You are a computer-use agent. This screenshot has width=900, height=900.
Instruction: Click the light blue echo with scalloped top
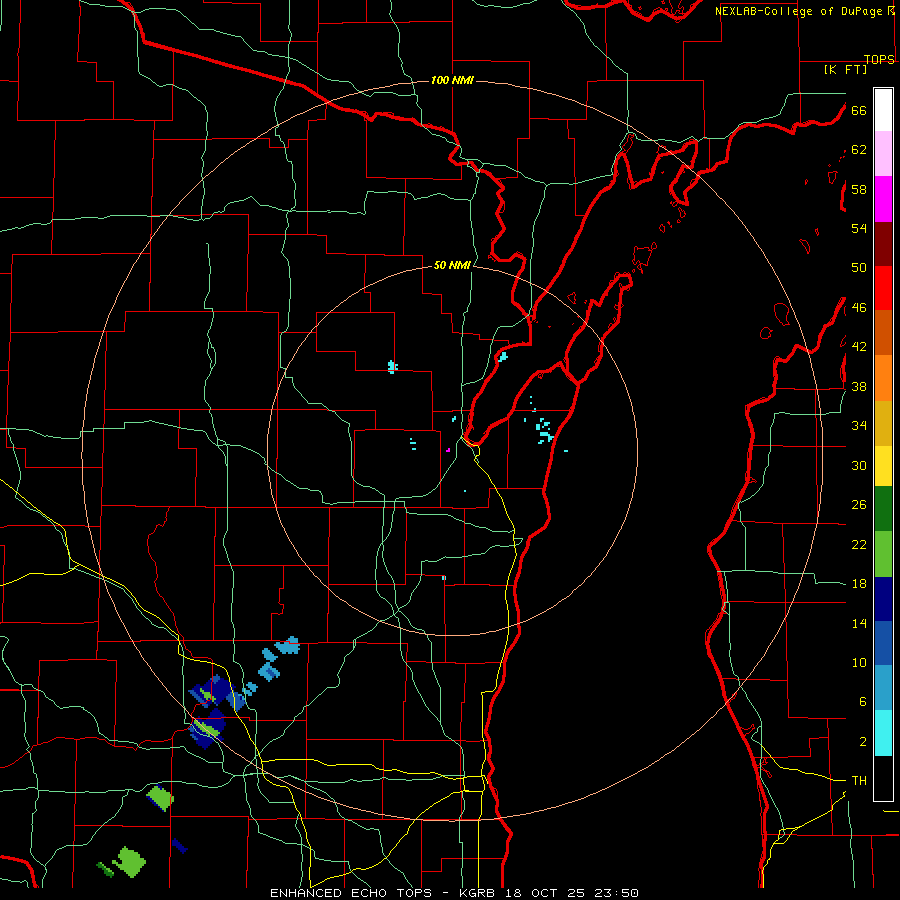pos(288,646)
